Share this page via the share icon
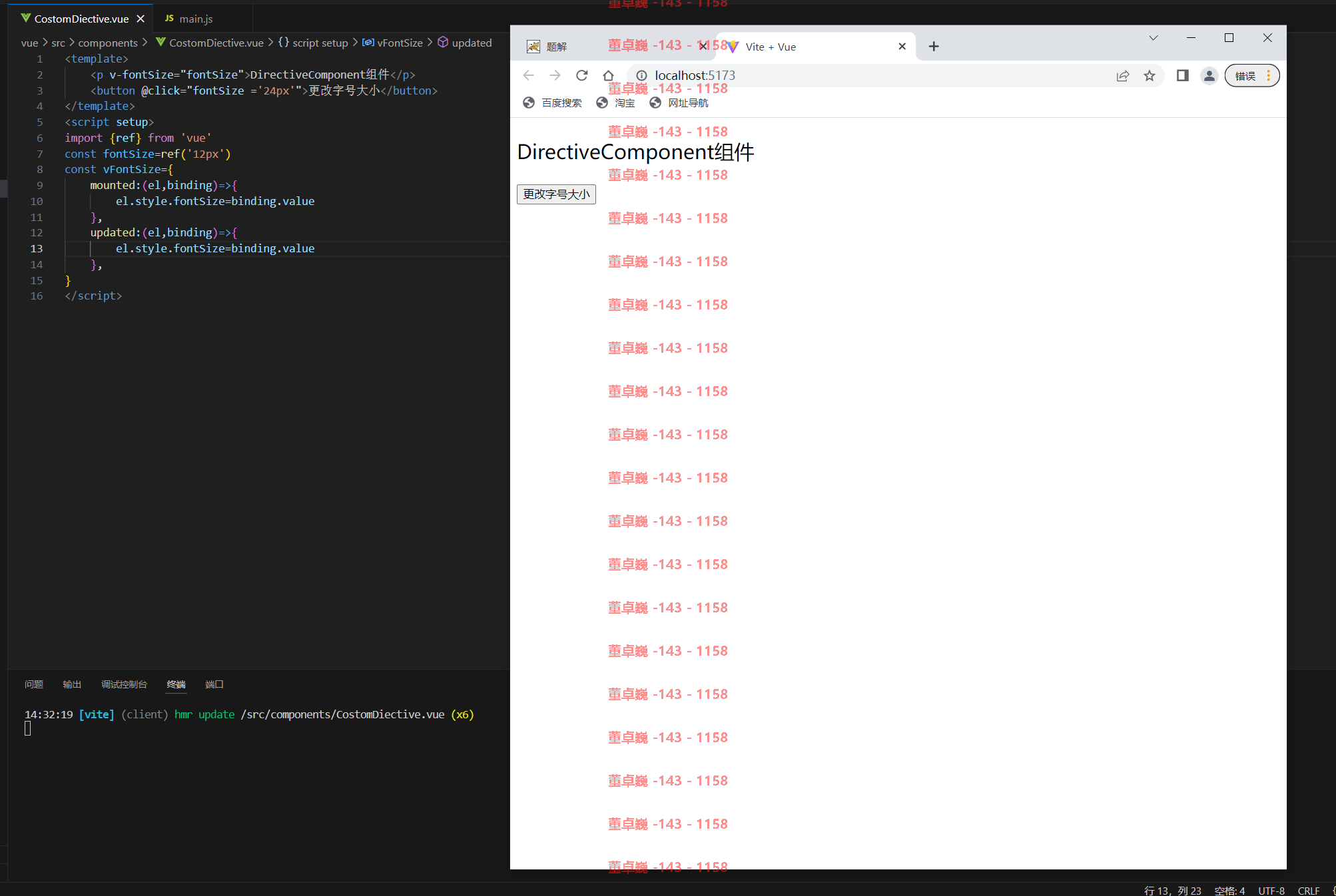The image size is (1336, 896). [1123, 76]
